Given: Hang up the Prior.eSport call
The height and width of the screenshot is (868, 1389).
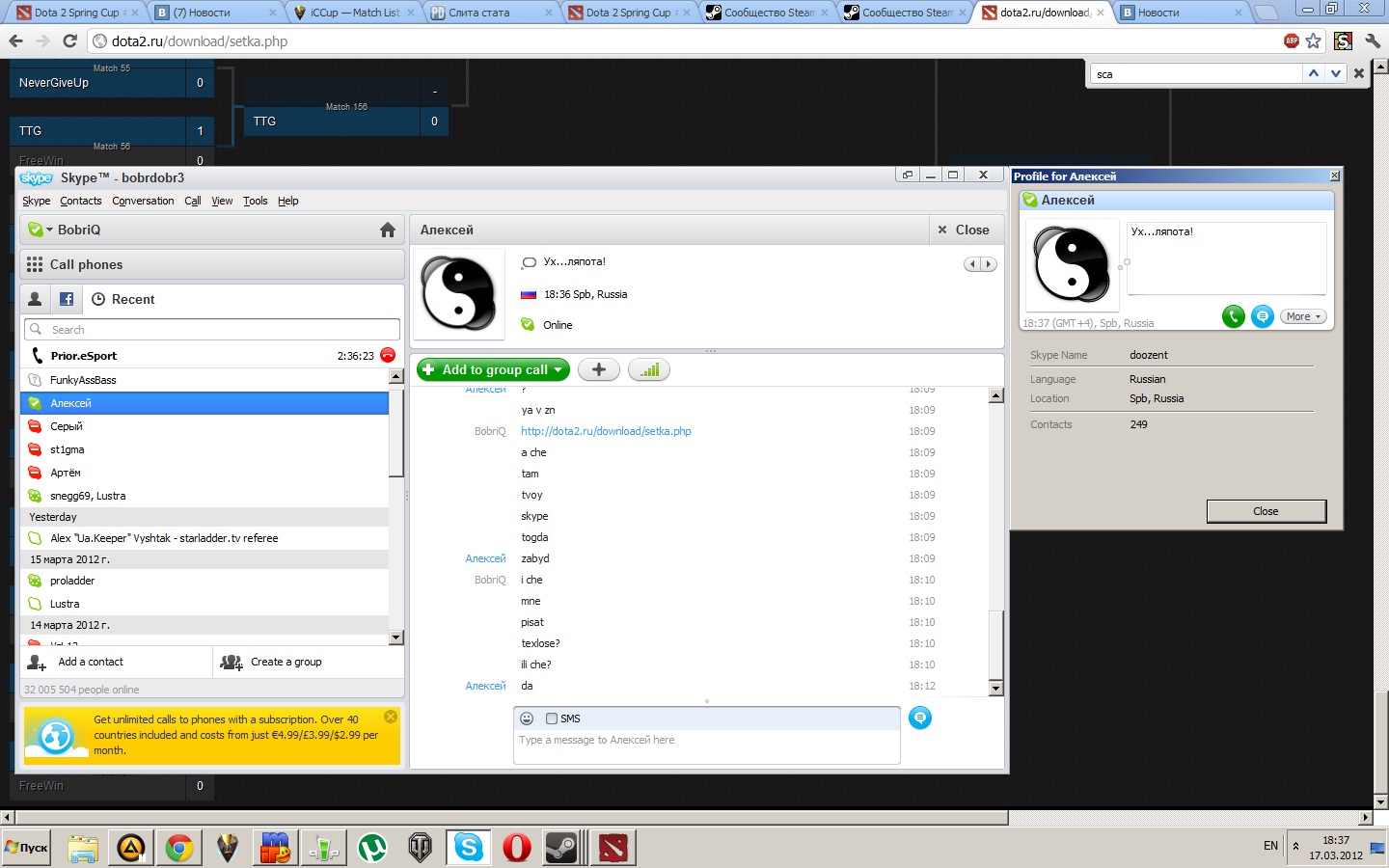Looking at the screenshot, I should point(388,355).
